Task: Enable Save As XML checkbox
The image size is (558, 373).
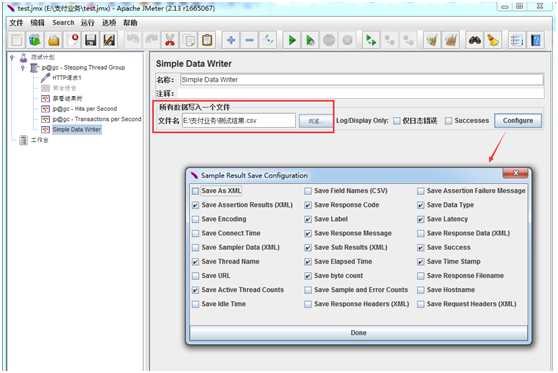Action: click(x=195, y=191)
